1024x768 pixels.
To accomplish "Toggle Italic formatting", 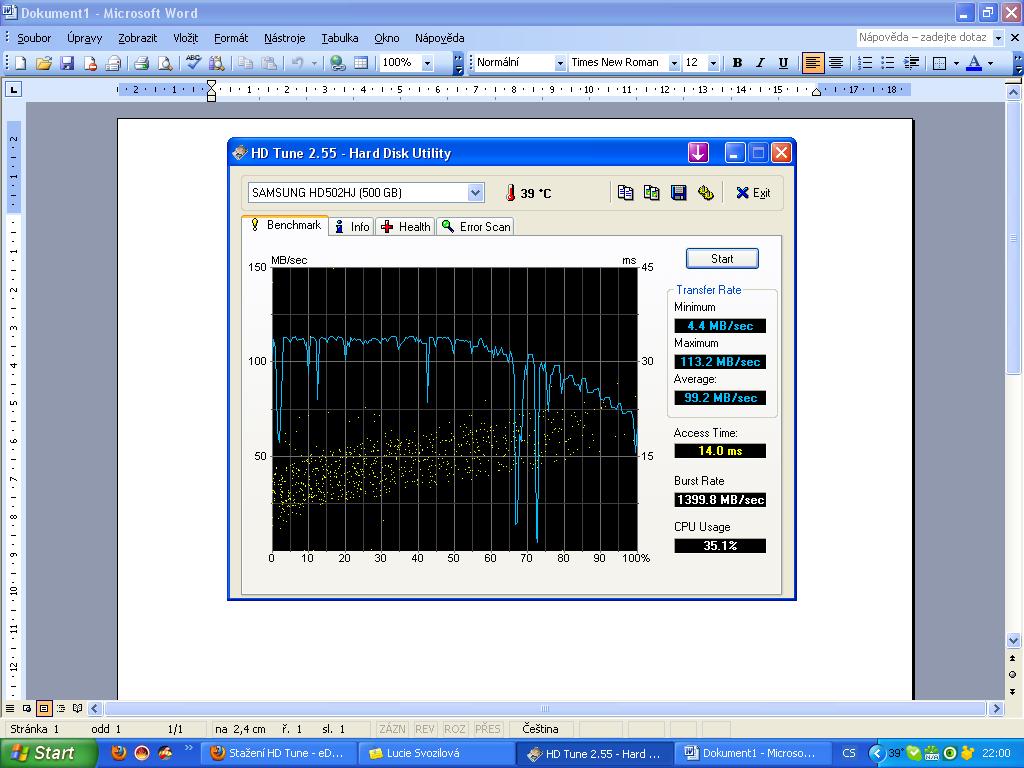I will [760, 63].
